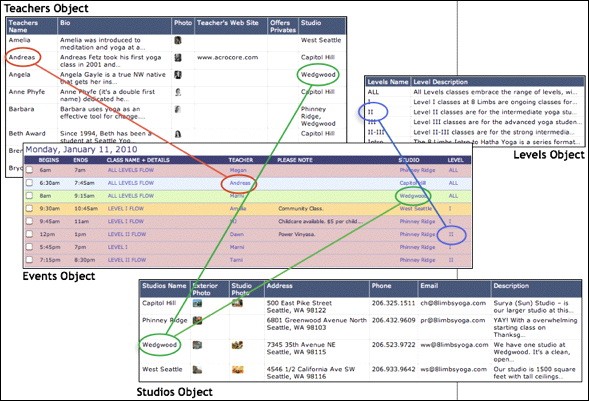View West Seattle studio photo icon
Viewport: 589px width, 401px height.
coord(237,369)
